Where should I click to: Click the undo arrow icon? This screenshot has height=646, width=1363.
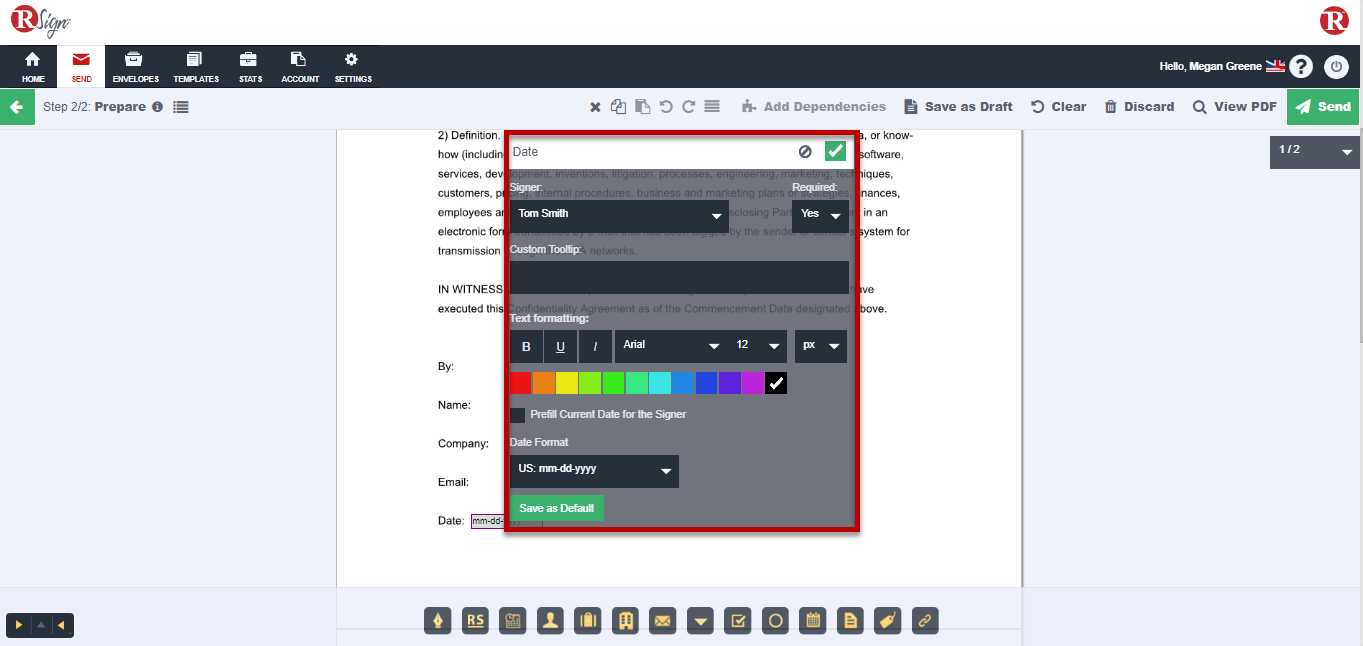(666, 107)
